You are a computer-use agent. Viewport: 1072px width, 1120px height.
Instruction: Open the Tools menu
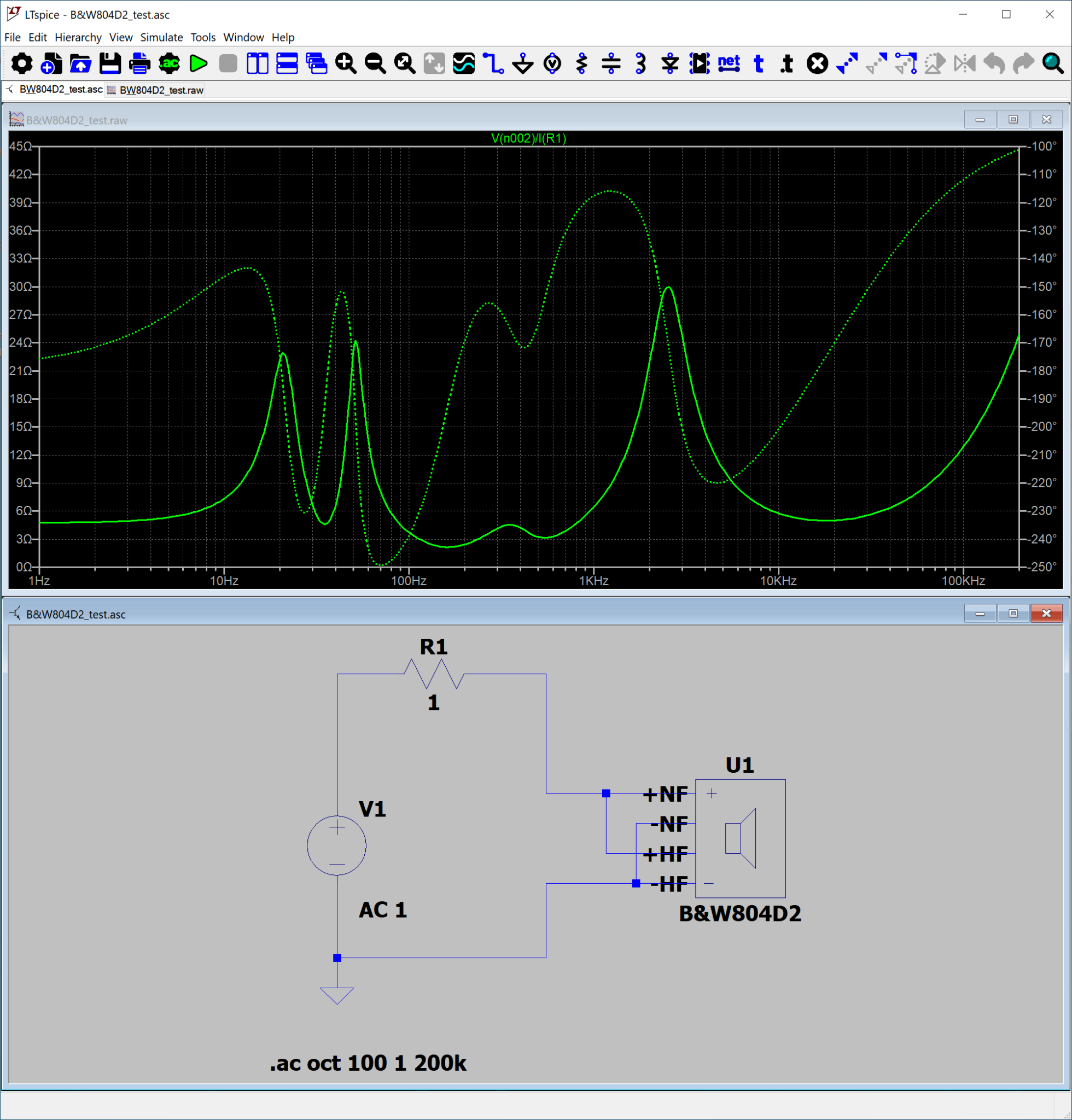[x=203, y=37]
